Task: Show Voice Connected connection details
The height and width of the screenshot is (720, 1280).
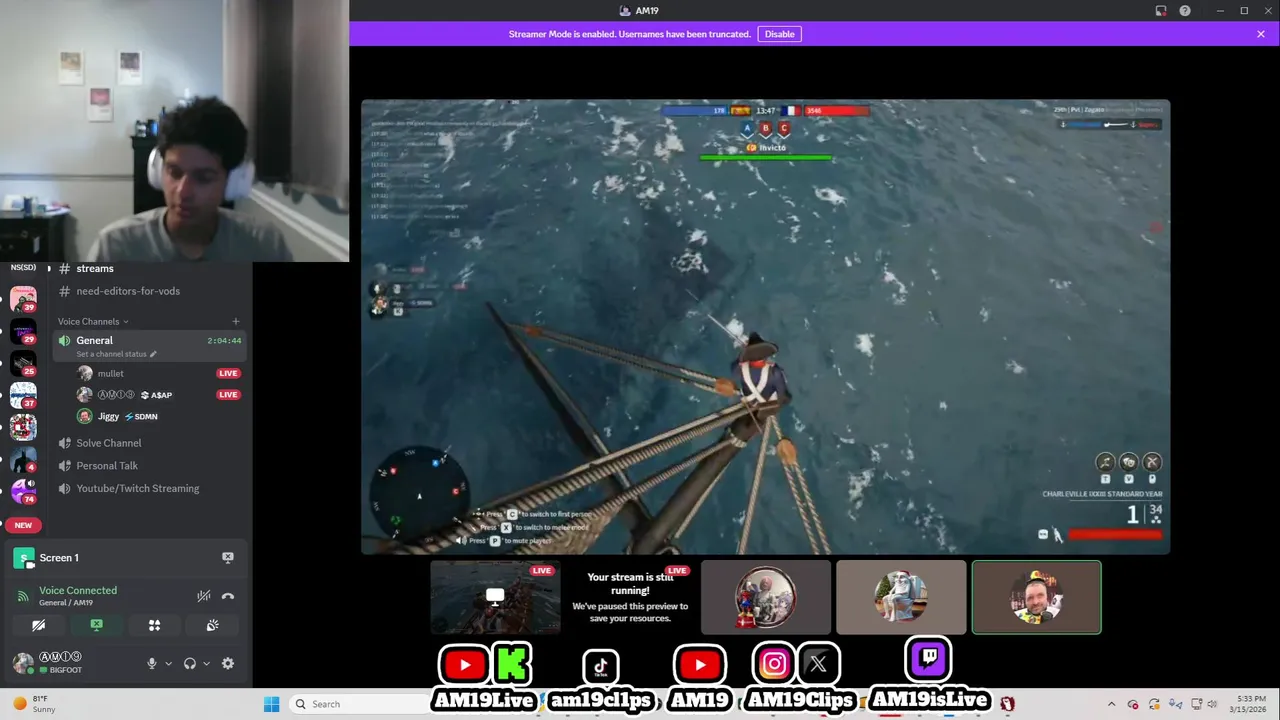Action: tap(78, 590)
